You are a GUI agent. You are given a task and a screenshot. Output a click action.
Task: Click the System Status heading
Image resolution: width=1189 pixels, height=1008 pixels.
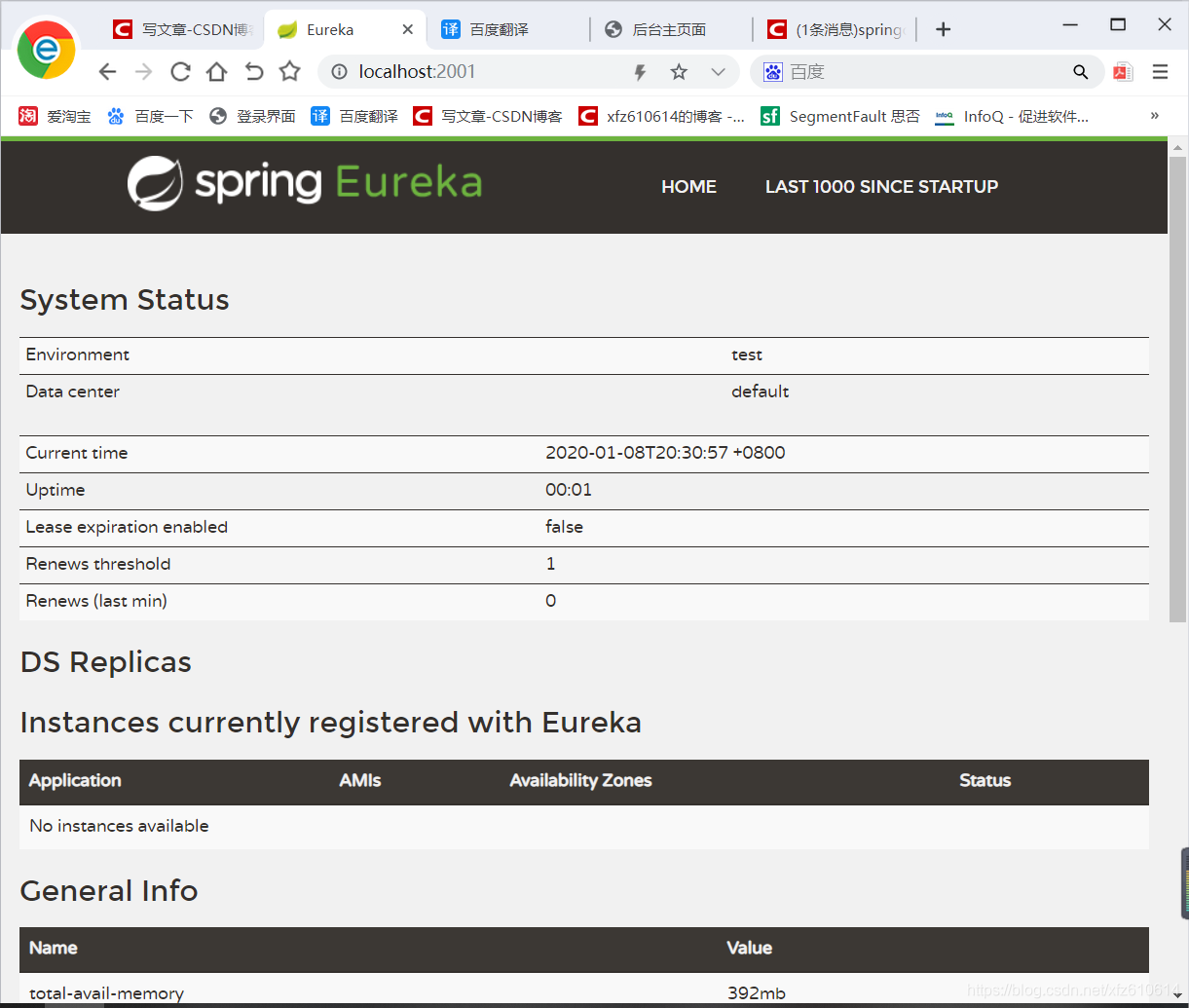coord(125,300)
